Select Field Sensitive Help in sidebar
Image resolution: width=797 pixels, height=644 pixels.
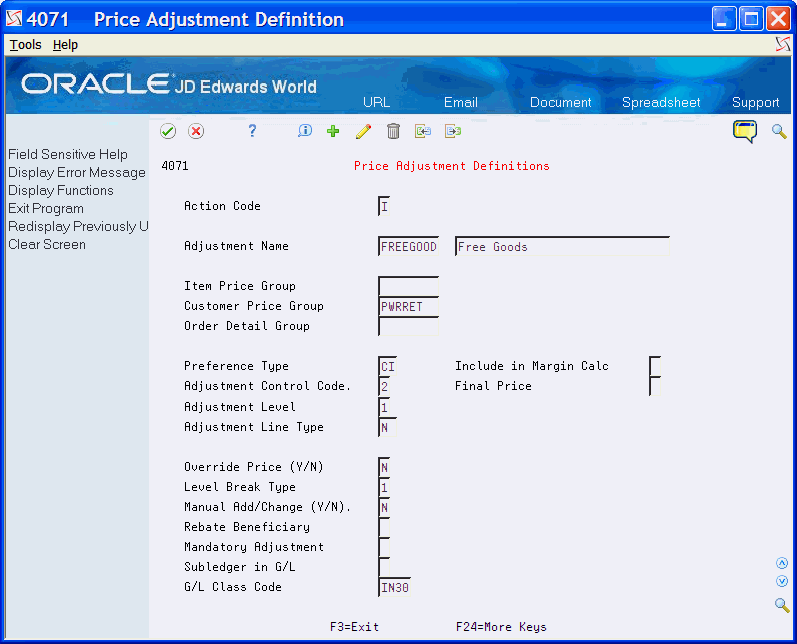point(68,154)
